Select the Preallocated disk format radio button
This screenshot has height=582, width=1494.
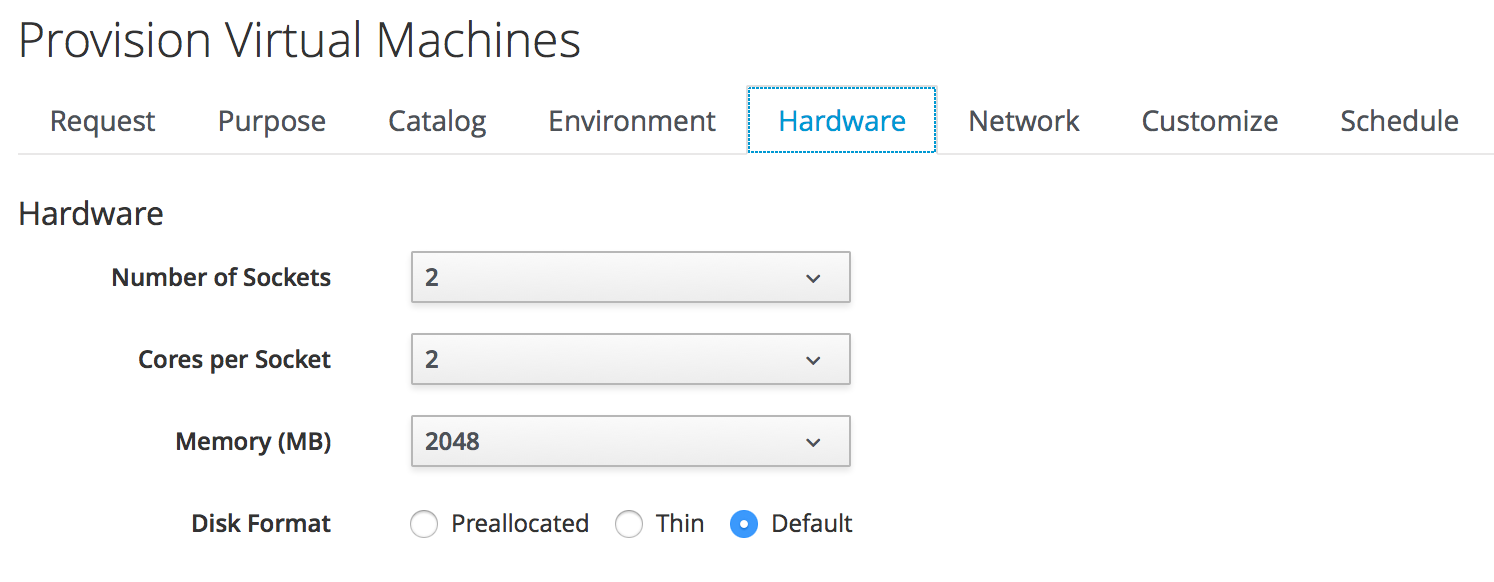(424, 524)
